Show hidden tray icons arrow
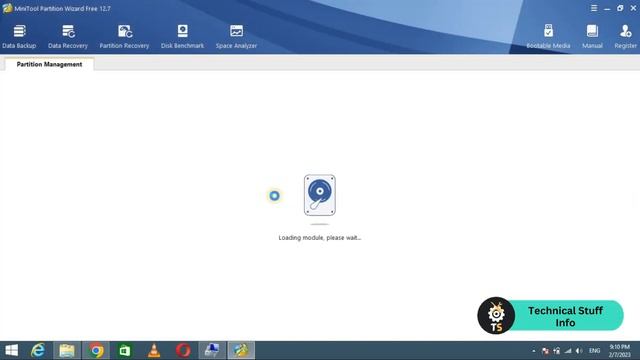Image resolution: width=640 pixels, height=360 pixels. pyautogui.click(x=534, y=351)
